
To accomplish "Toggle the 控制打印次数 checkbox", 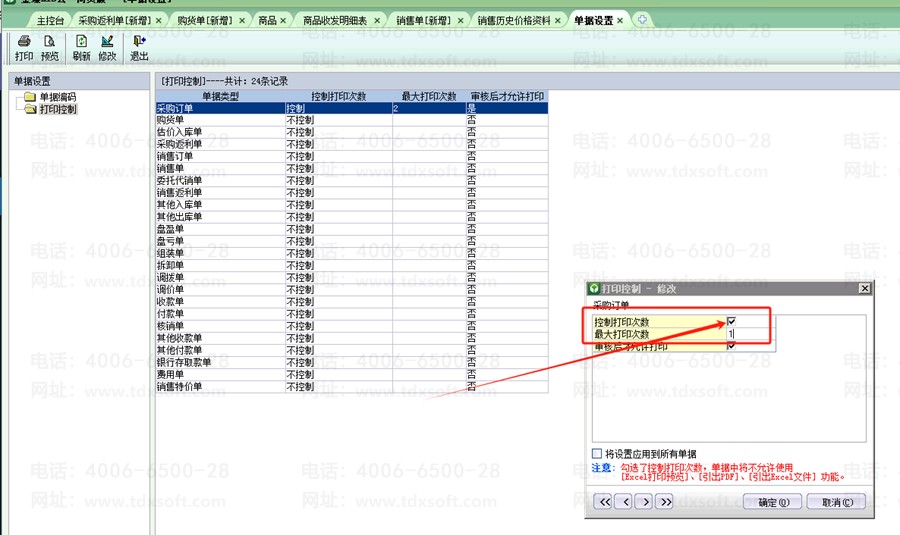I will [x=732, y=322].
